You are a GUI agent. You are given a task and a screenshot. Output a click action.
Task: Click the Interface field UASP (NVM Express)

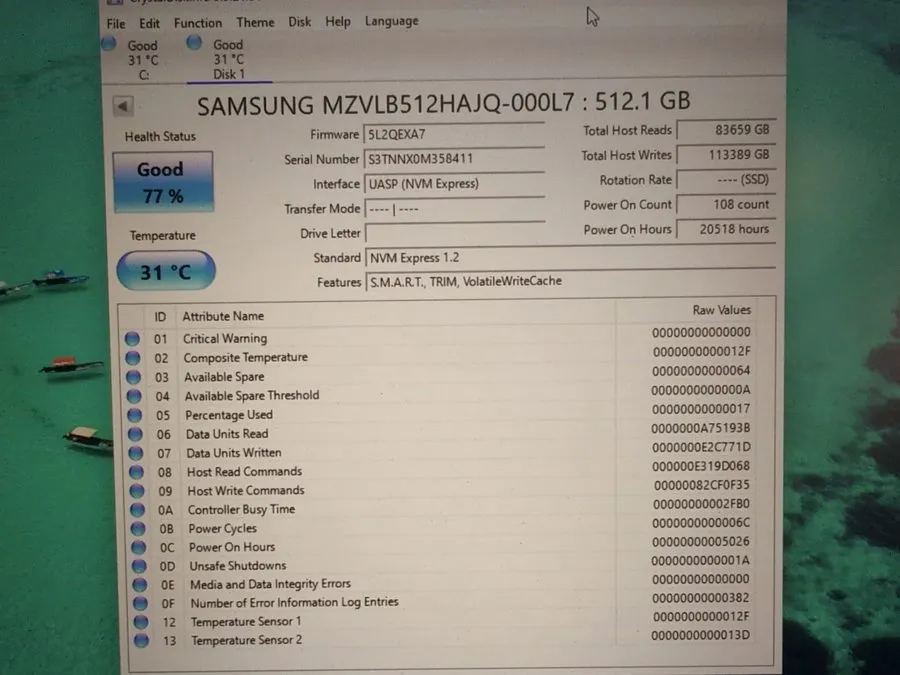pos(454,184)
